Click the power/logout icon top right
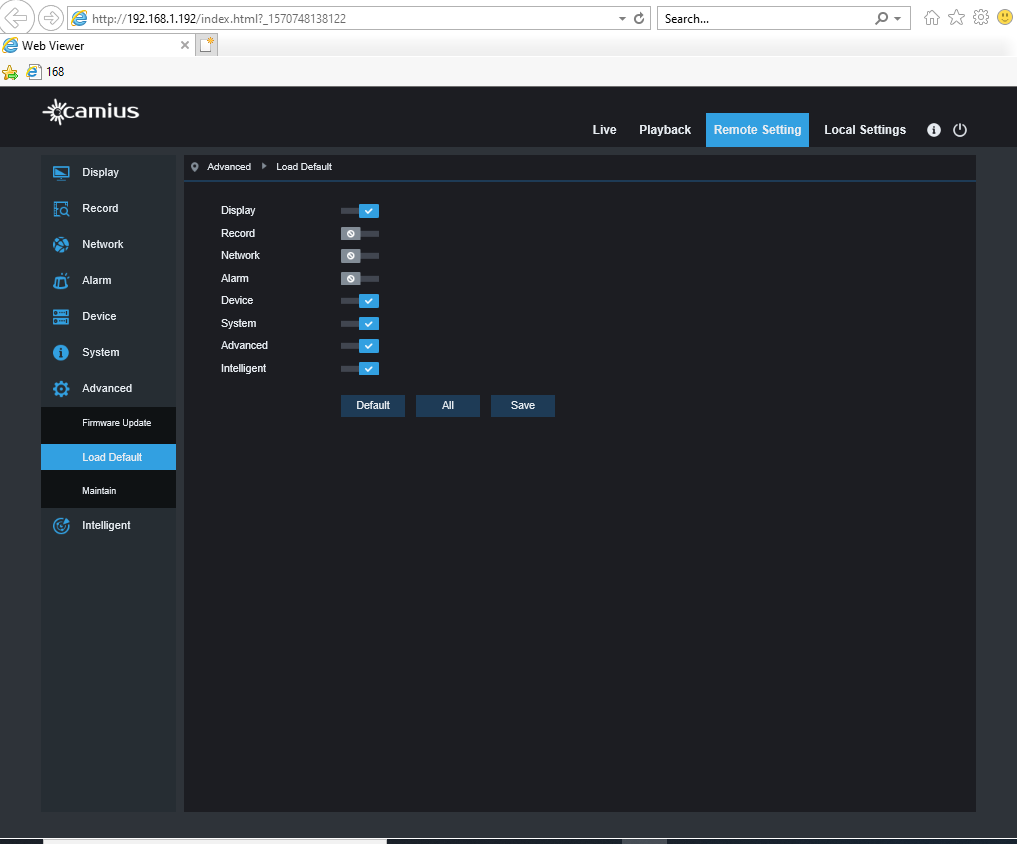 [960, 130]
